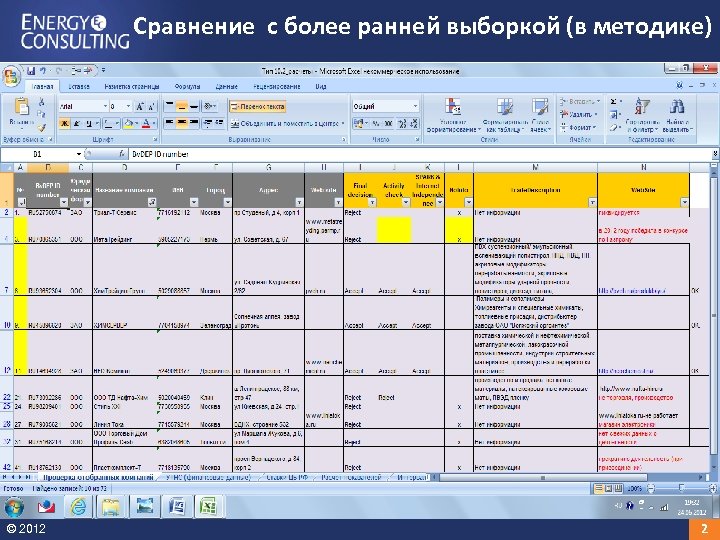Decrease decimal places icon
720x540 pixels.
[414, 123]
